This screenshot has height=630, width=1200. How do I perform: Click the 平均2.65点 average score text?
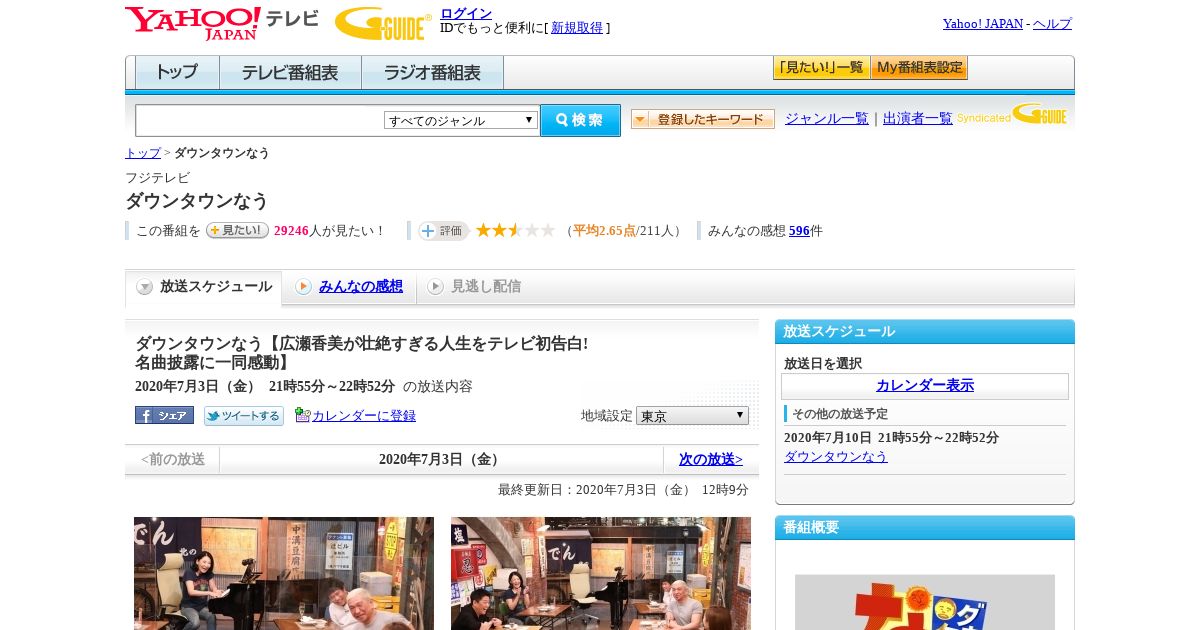[605, 231]
